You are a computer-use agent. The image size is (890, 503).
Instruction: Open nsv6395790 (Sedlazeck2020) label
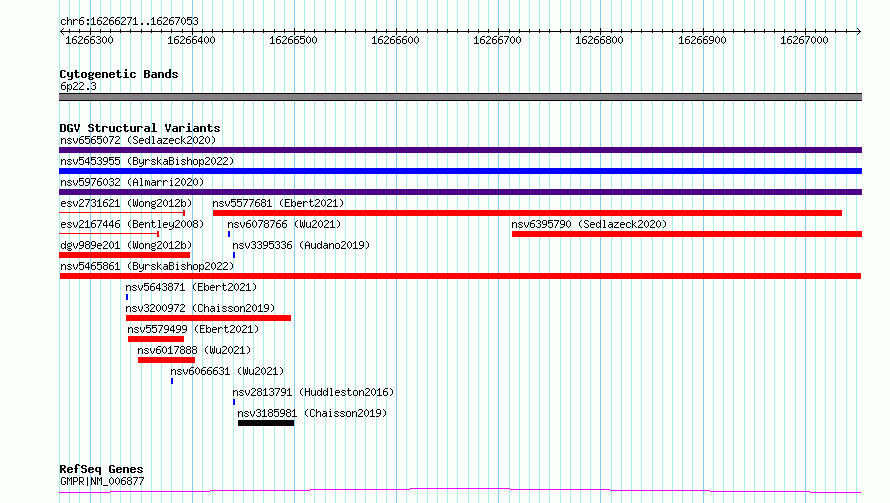click(x=589, y=224)
